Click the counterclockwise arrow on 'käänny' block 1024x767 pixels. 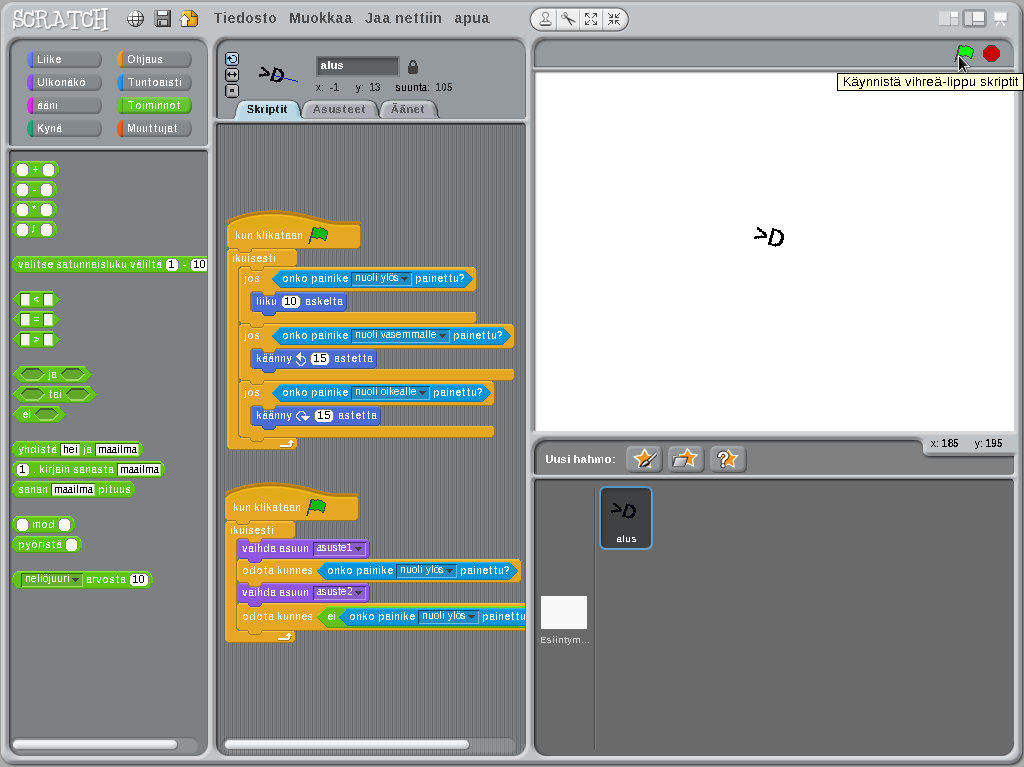click(301, 359)
